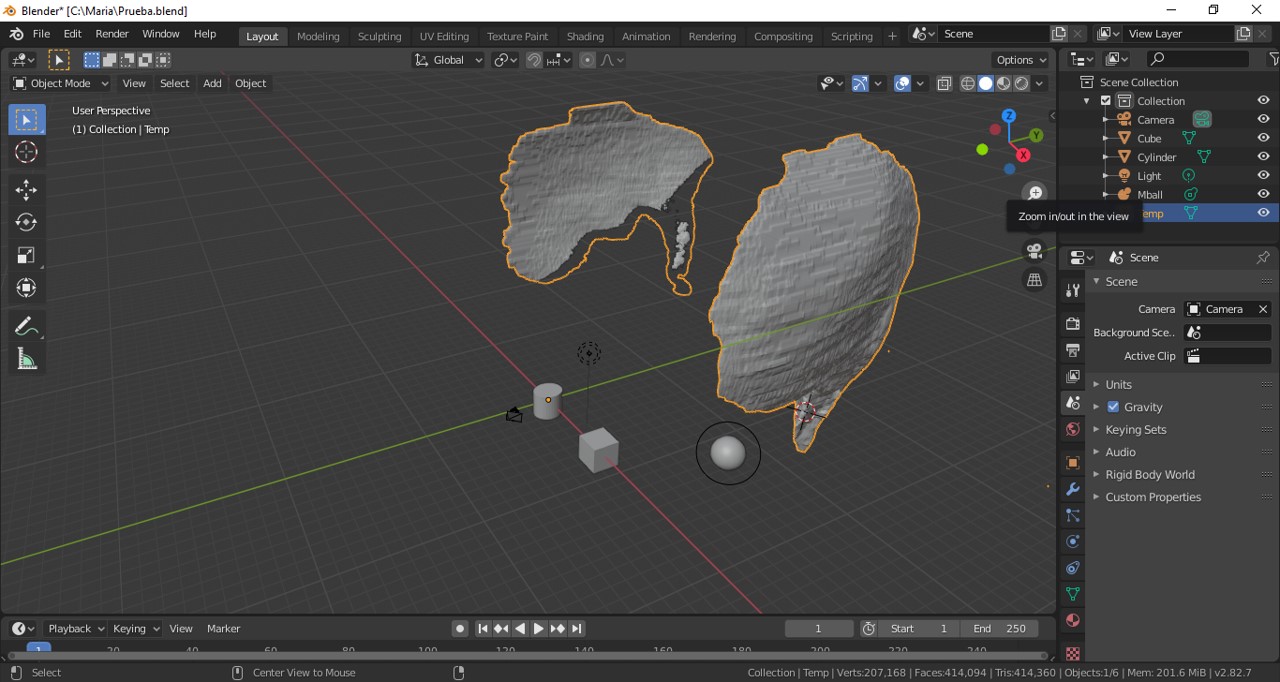1280x682 pixels.
Task: Open the Modifiers wrench properties tab
Action: (x=1073, y=489)
